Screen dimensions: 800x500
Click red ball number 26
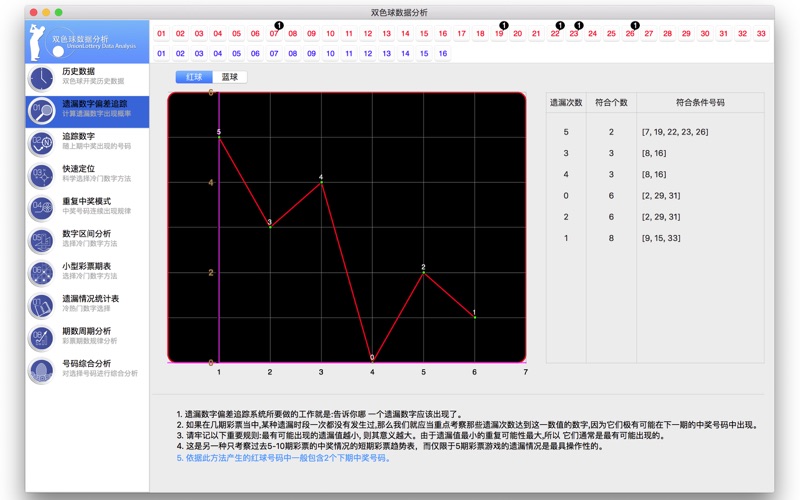(630, 34)
